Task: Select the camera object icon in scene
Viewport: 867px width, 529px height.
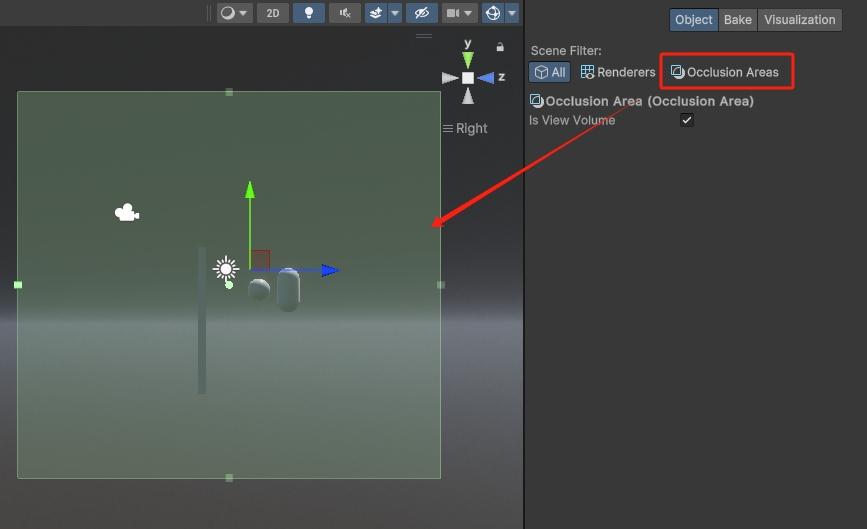Action: click(x=127, y=212)
